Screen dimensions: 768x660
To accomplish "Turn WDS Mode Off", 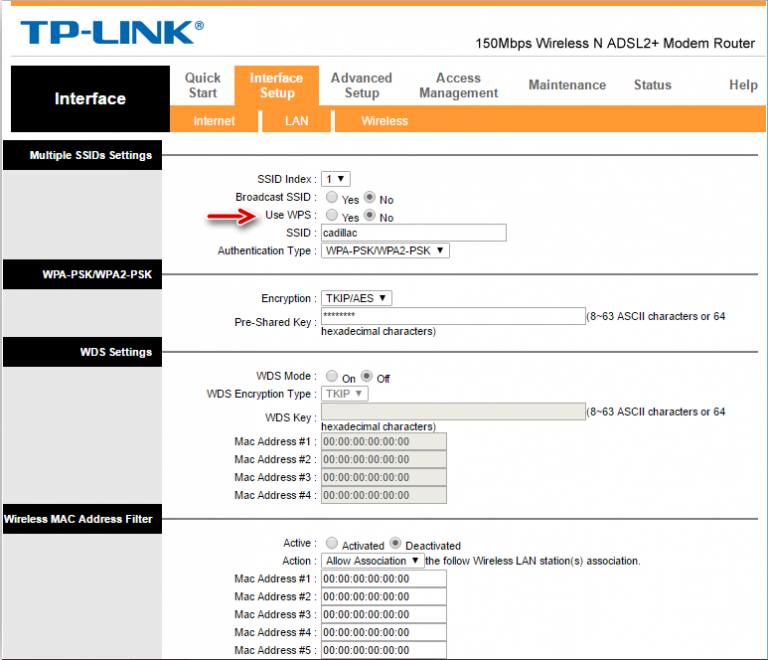I will pyautogui.click(x=367, y=376).
